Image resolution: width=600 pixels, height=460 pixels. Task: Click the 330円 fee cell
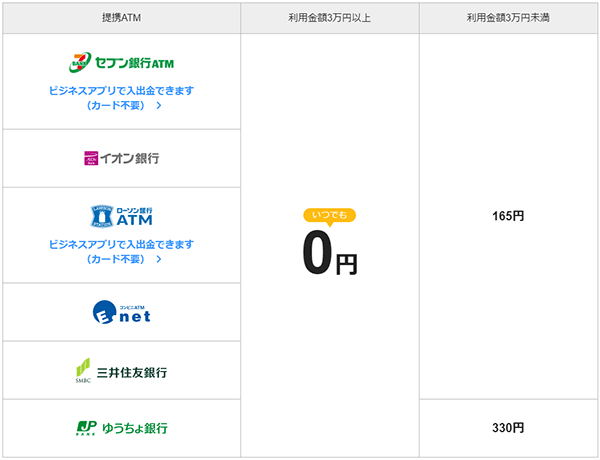(508, 428)
